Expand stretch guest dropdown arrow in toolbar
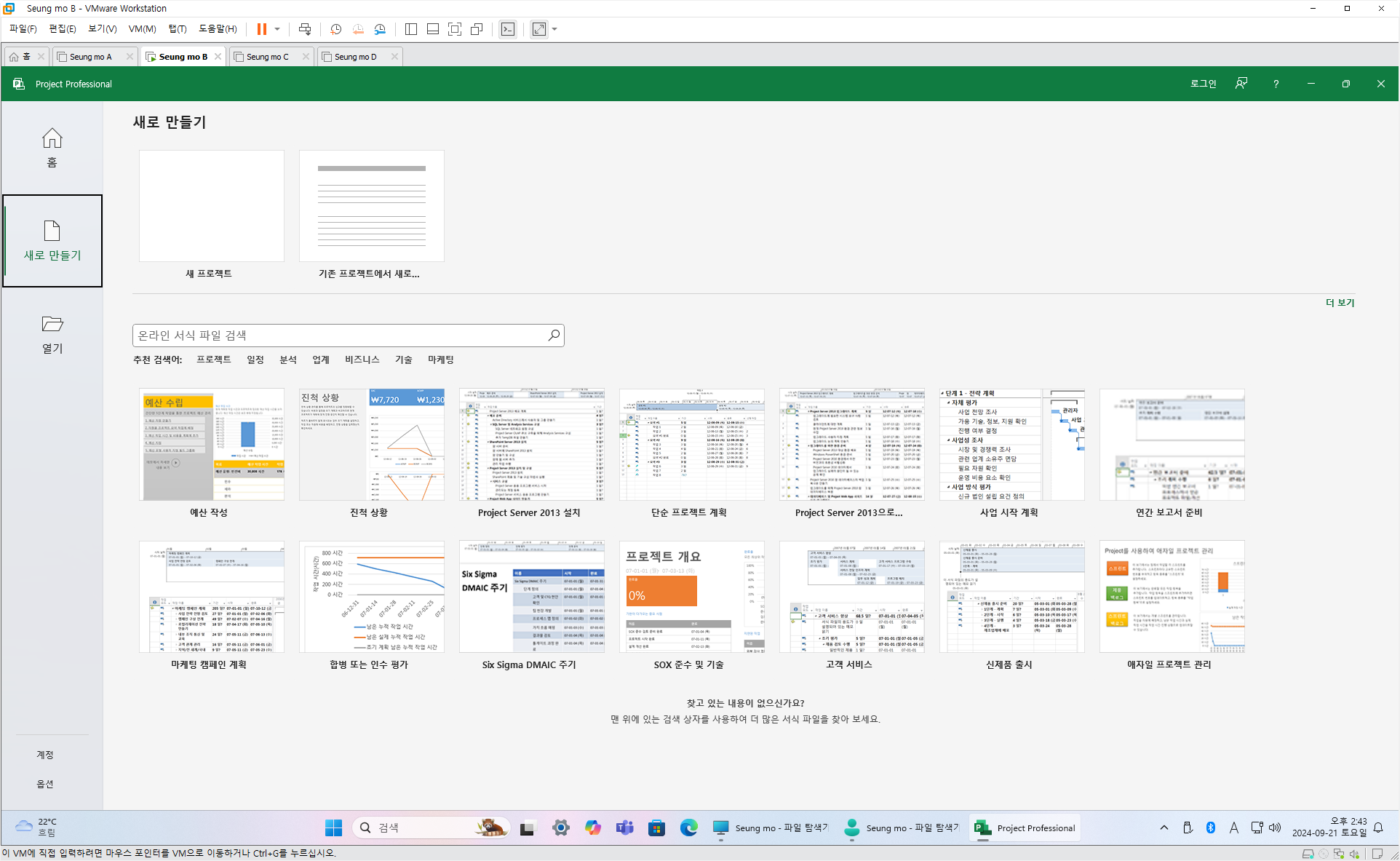This screenshot has height=861, width=1400. [554, 29]
